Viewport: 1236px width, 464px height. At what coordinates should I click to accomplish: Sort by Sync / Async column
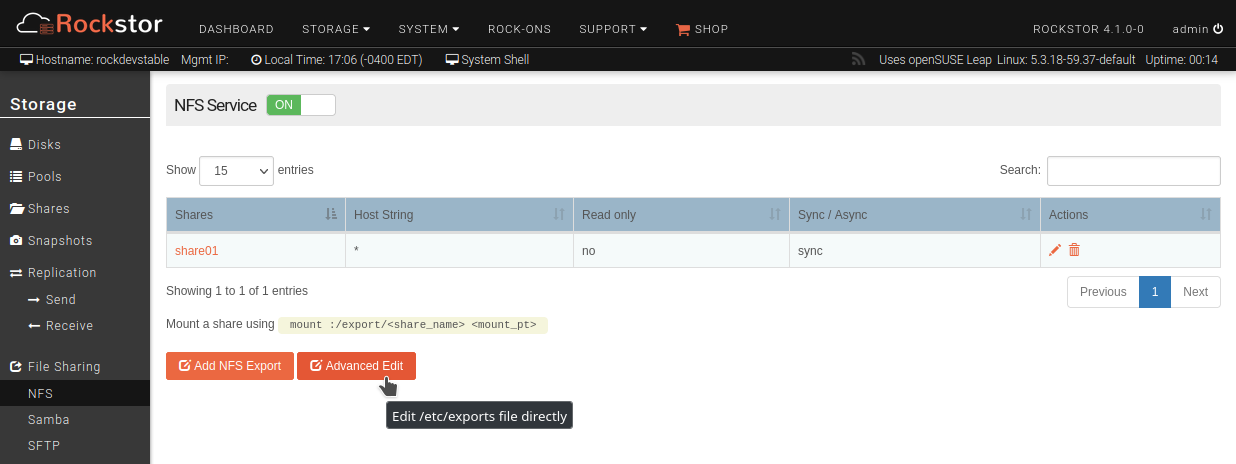915,215
